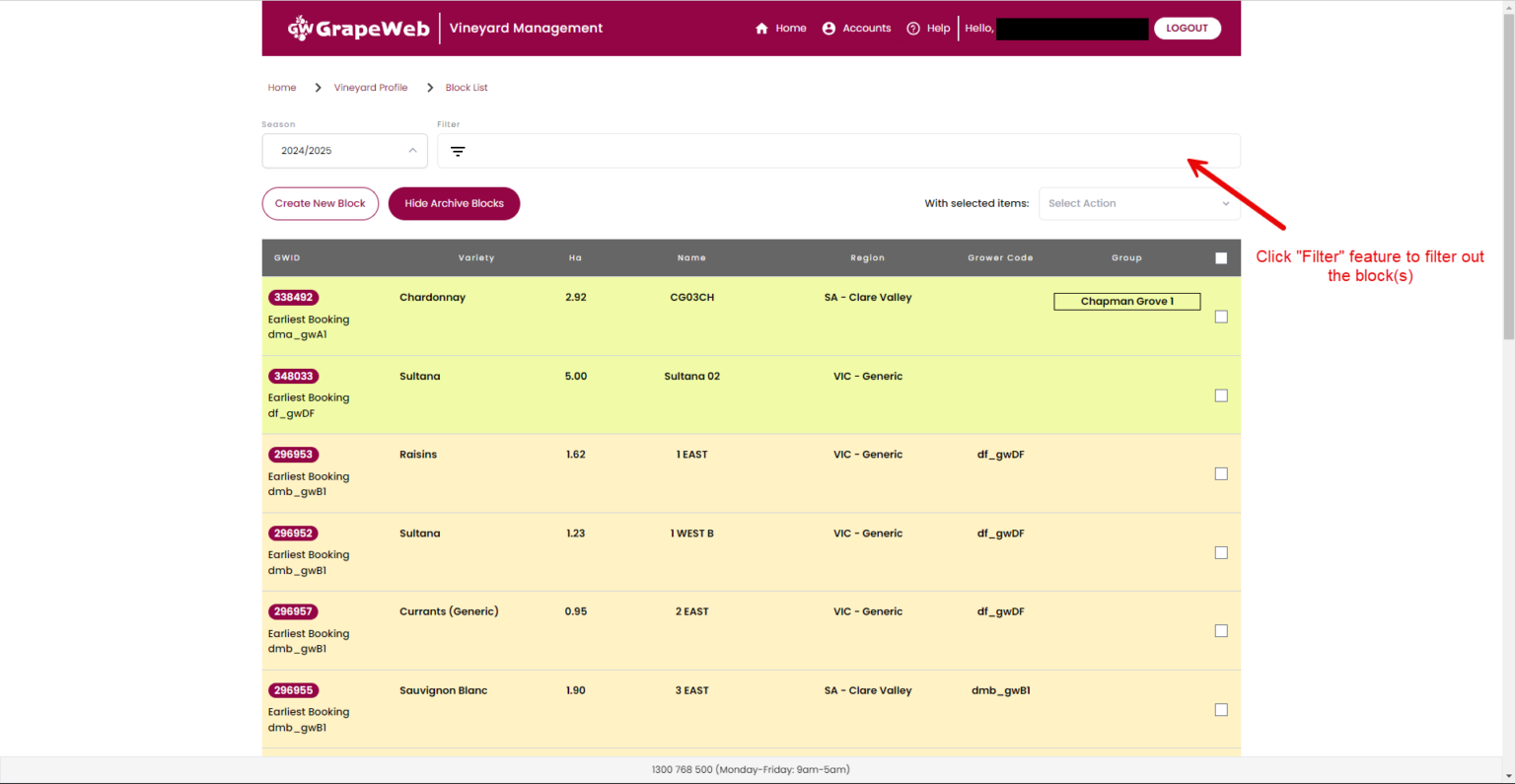Click 5.00 hectares value

576,376
